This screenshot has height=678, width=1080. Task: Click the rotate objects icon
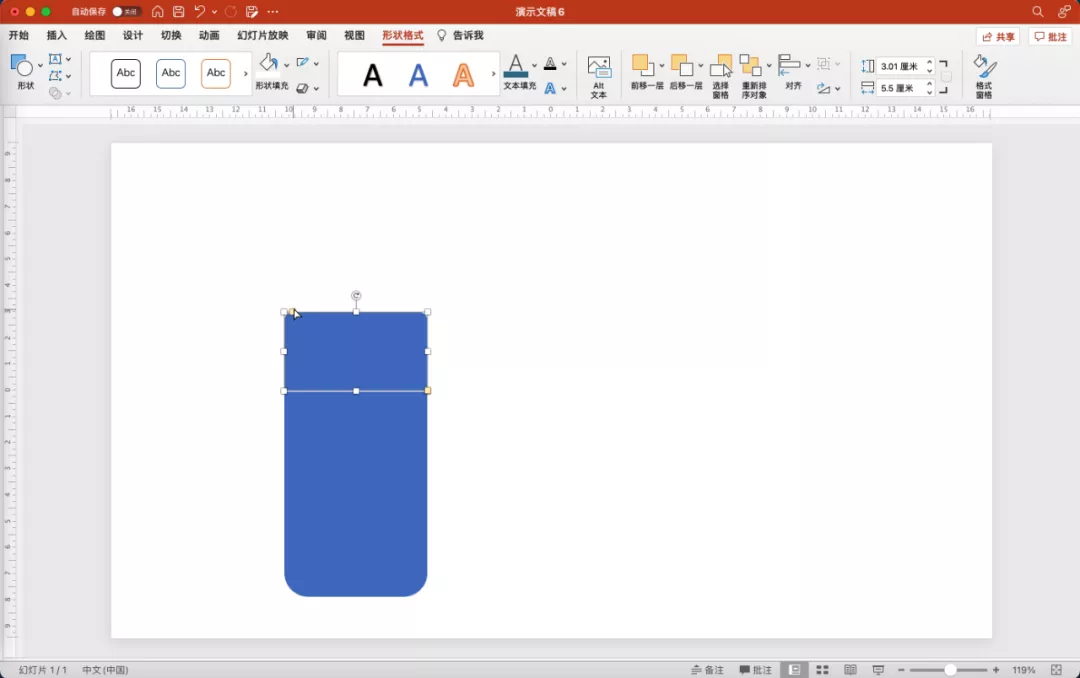[x=824, y=88]
